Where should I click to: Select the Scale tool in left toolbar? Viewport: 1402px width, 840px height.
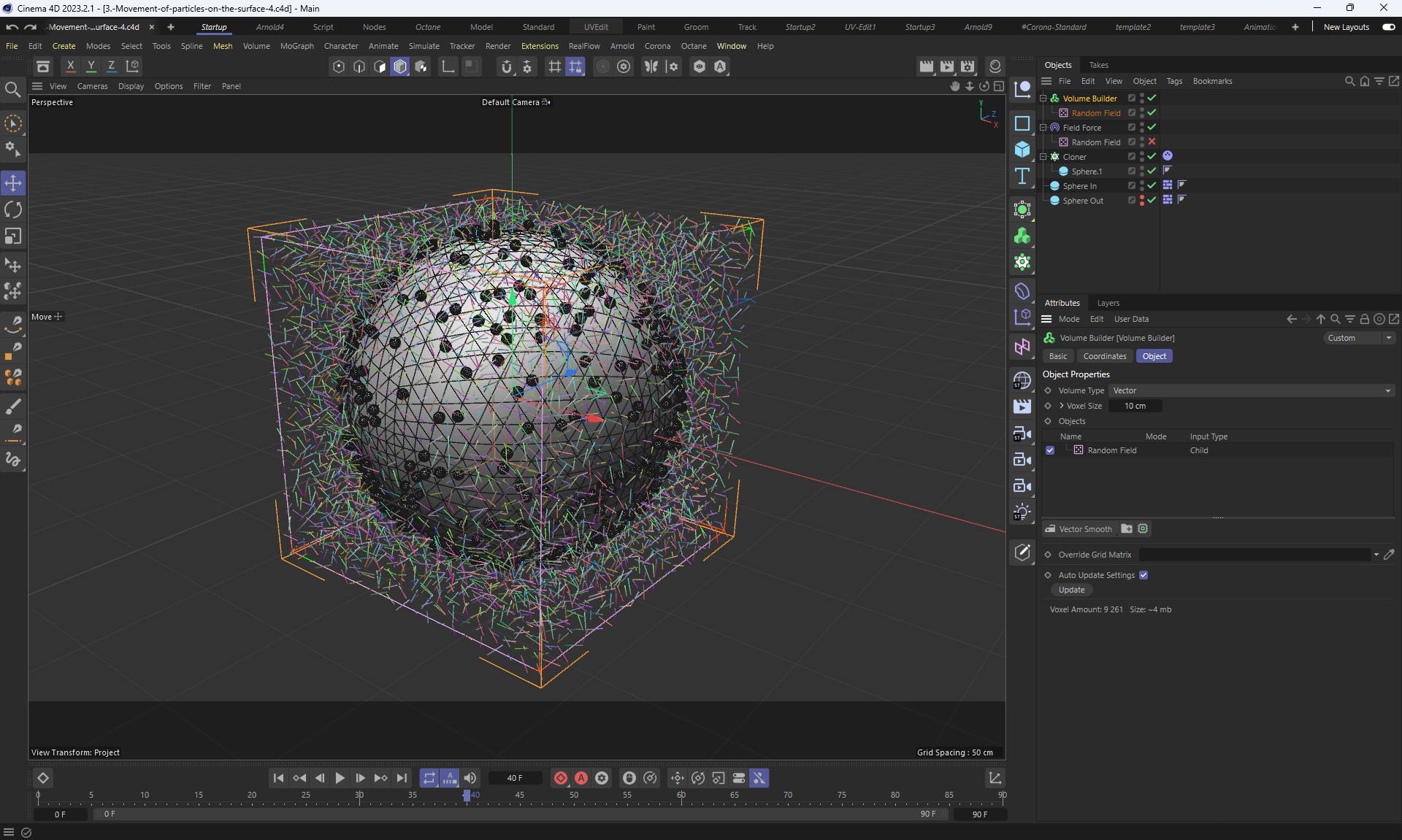[13, 236]
